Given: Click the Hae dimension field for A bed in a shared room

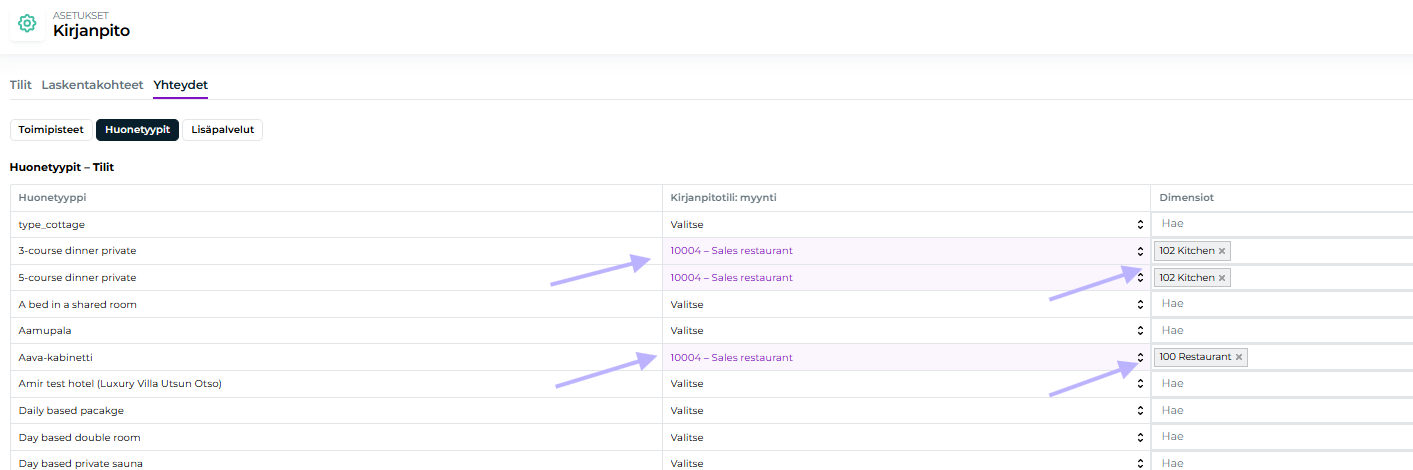Looking at the screenshot, I should (x=1283, y=303).
